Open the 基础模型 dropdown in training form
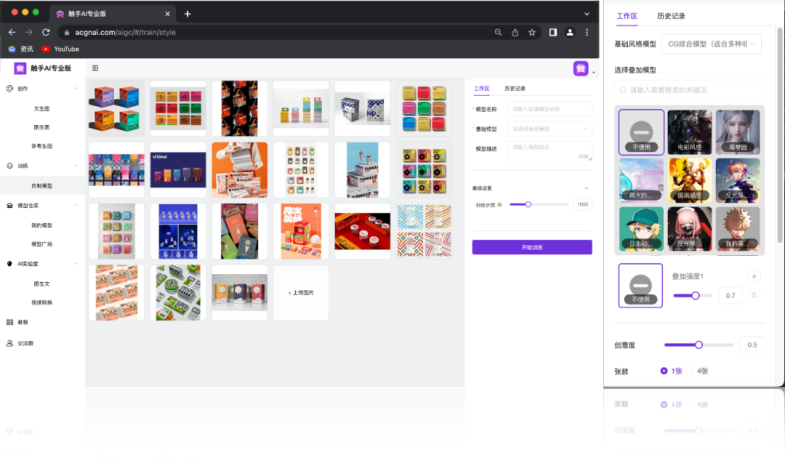Image resolution: width=785 pixels, height=463 pixels. pyautogui.click(x=549, y=128)
